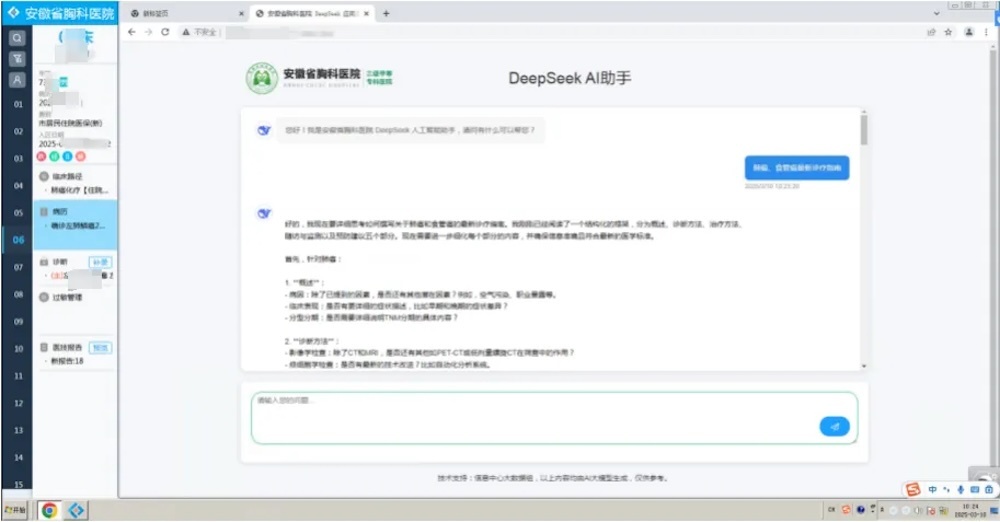1000x522 pixels.
Task: Click the chat vertical scrollbar thumb
Action: tap(864, 130)
